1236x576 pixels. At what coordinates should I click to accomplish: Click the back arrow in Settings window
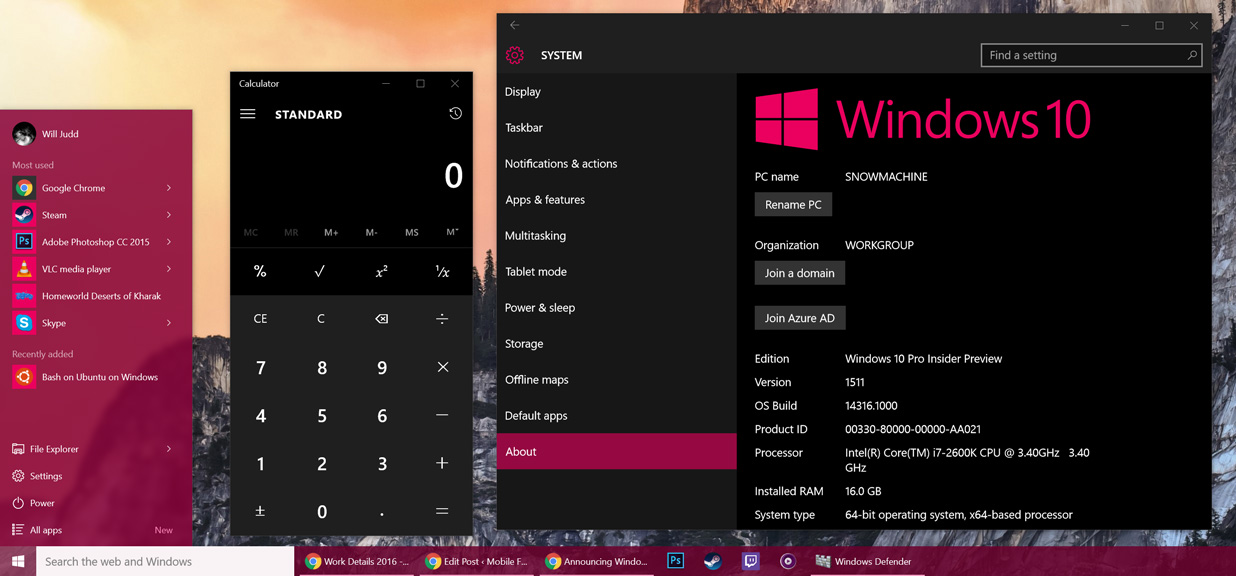tap(514, 25)
